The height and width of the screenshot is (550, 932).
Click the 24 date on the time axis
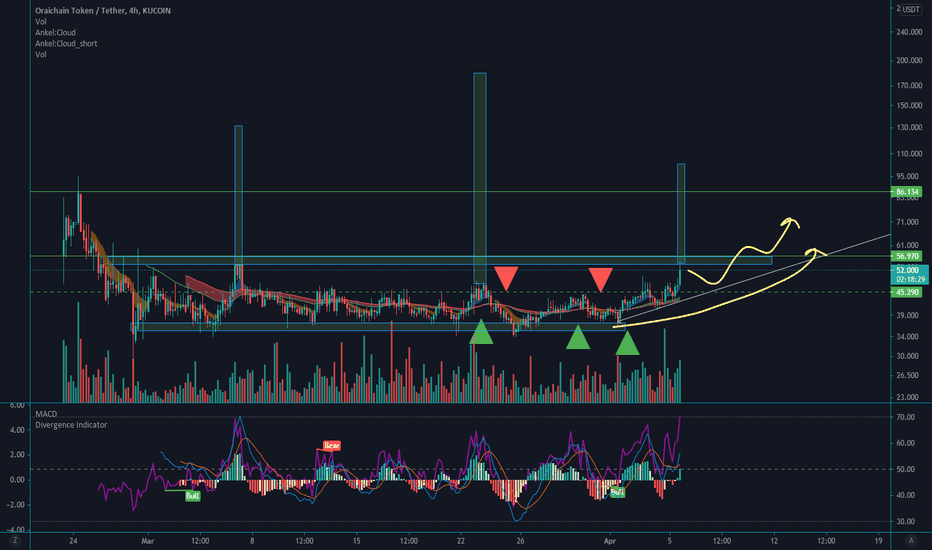click(73, 541)
